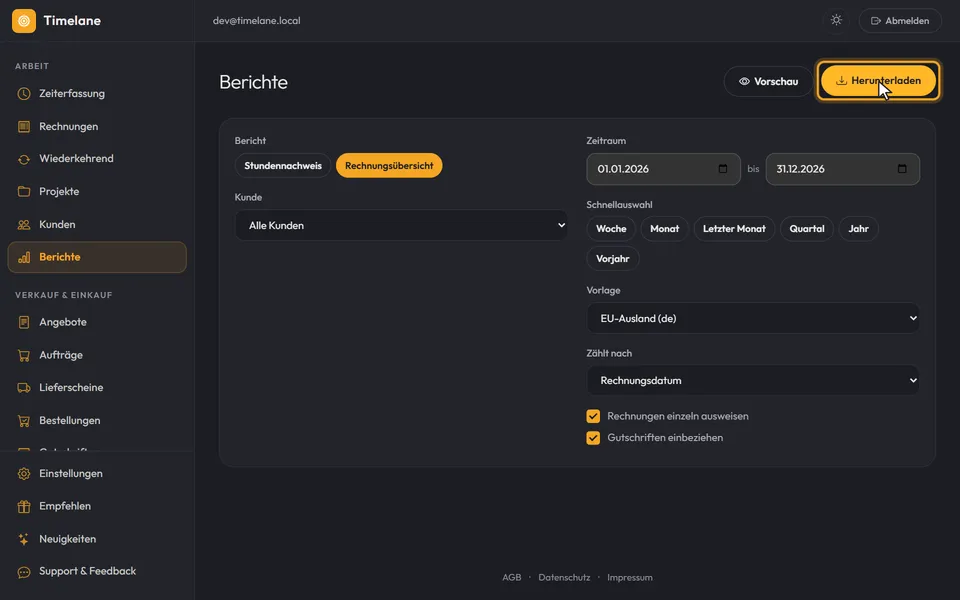The width and height of the screenshot is (960, 600).
Task: Click the Lieferscheine truck icon
Action: click(24, 388)
